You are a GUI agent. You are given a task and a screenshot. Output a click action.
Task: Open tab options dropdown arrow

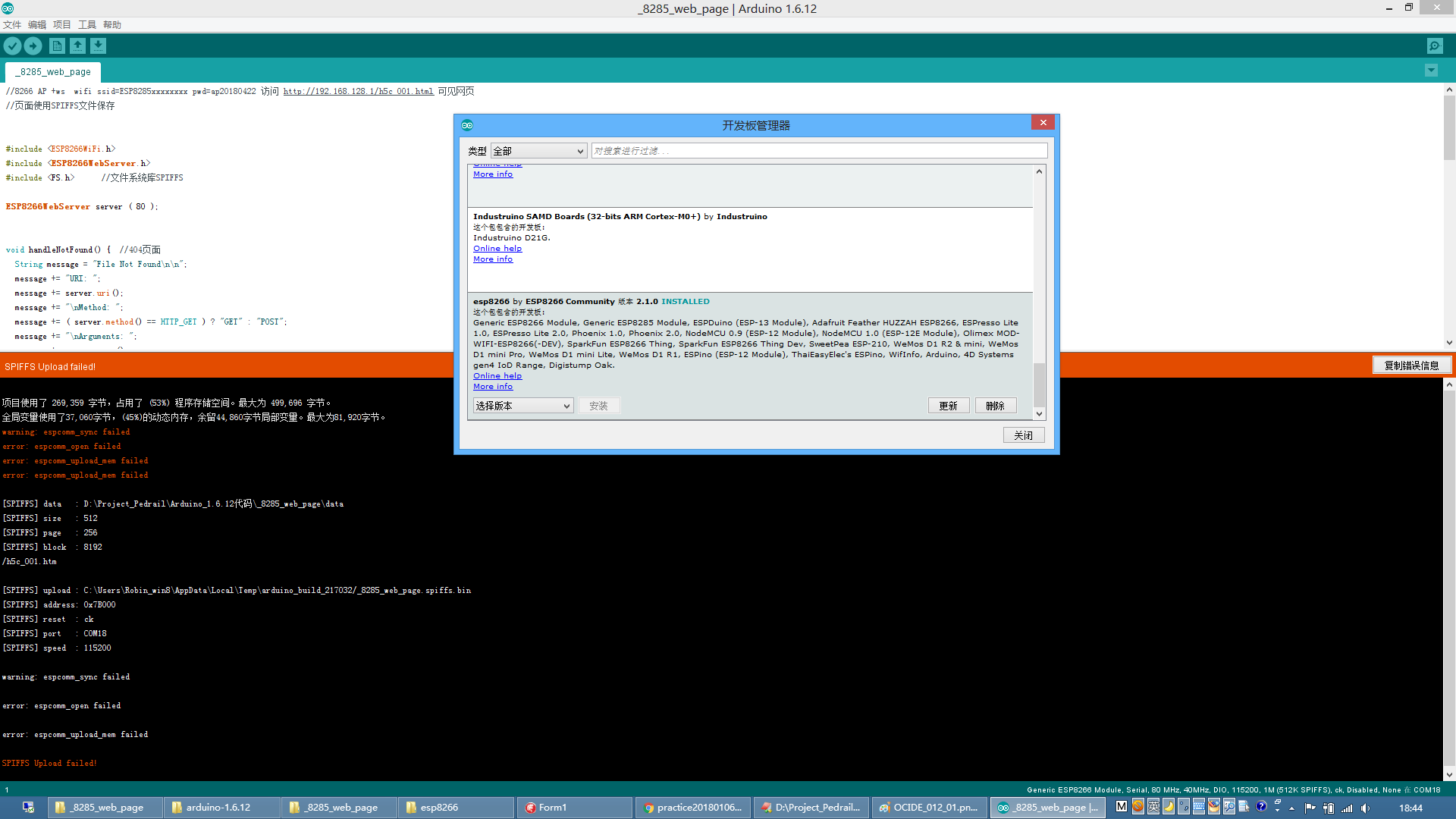click(x=1431, y=71)
